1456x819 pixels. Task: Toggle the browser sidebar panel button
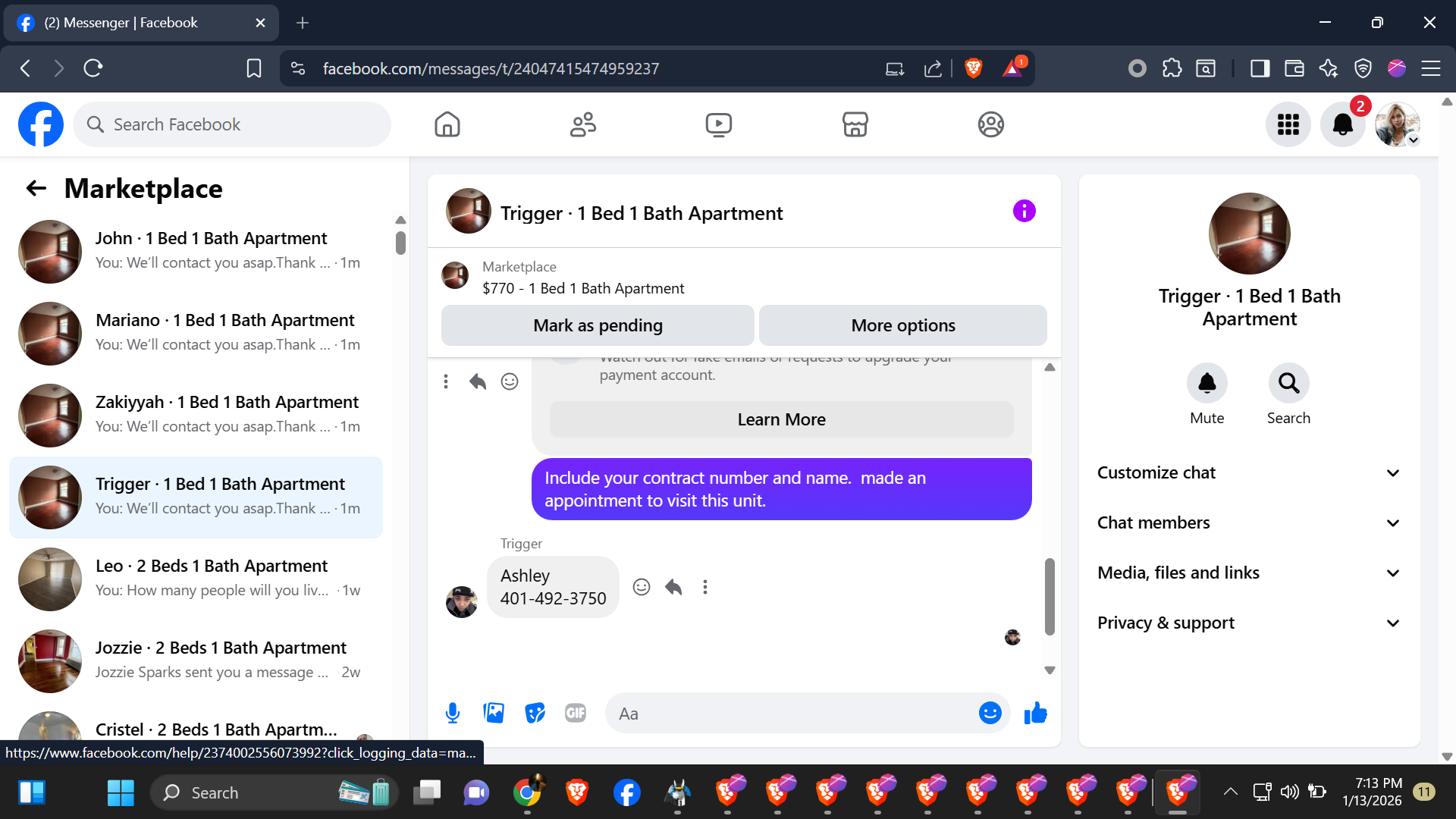click(x=1260, y=68)
